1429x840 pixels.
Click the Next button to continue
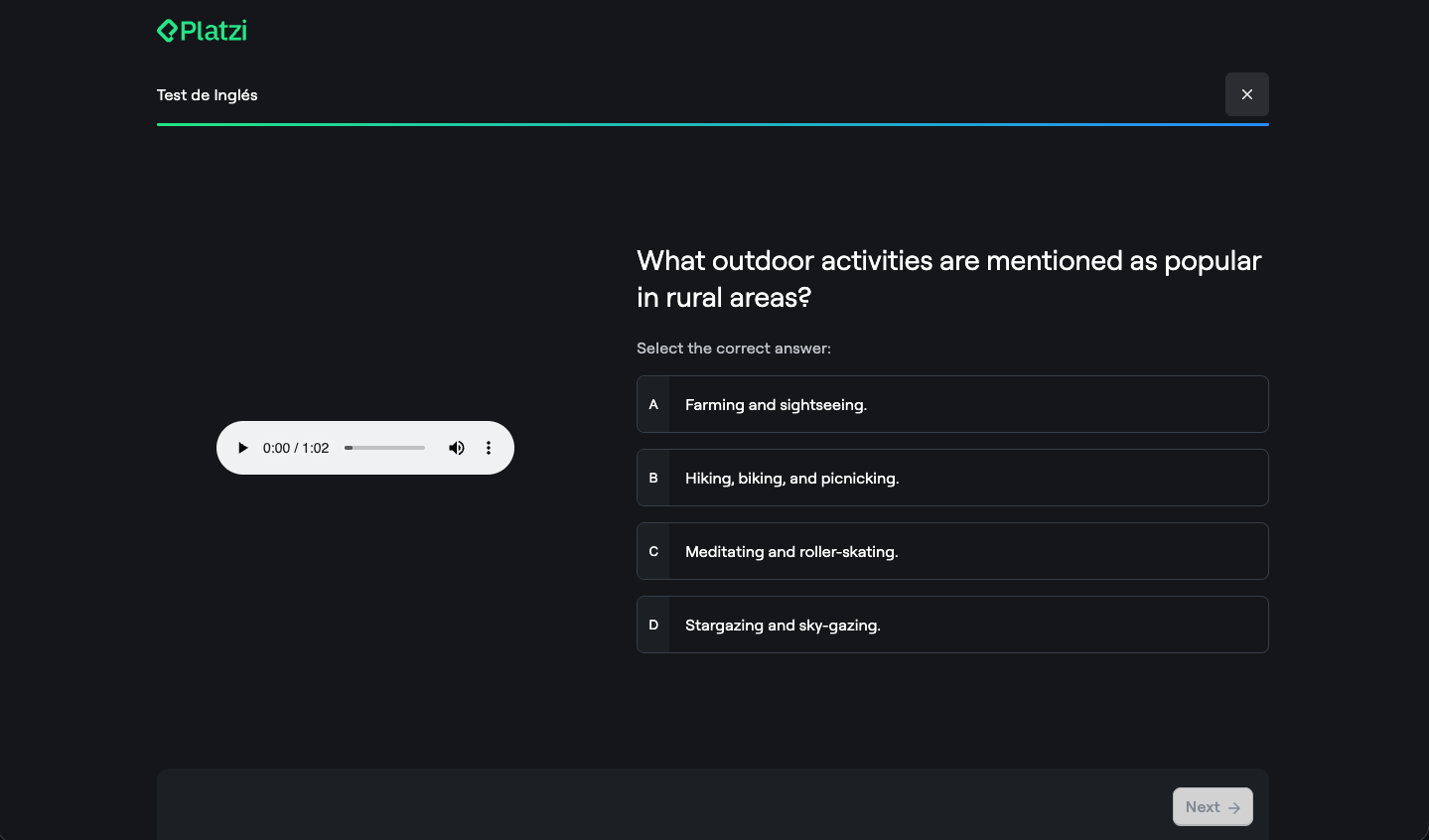click(1212, 806)
